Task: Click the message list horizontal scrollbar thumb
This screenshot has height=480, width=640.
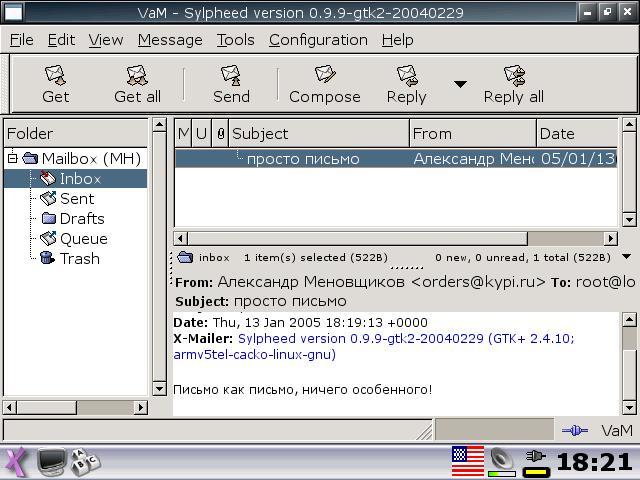Action: 358,238
